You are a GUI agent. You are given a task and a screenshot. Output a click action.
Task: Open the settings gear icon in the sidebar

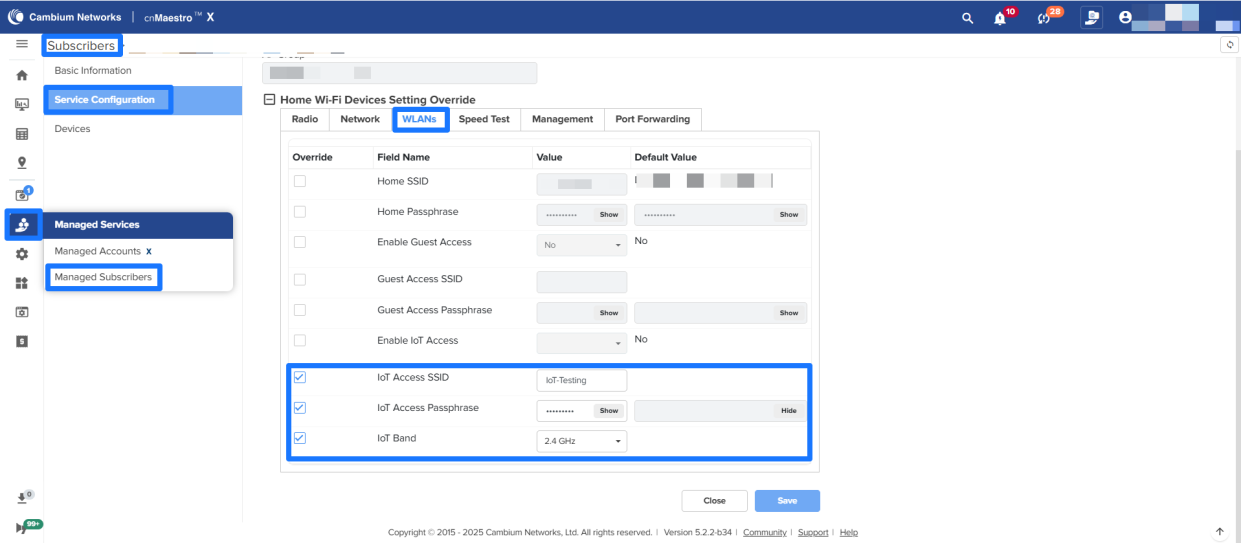coord(22,254)
